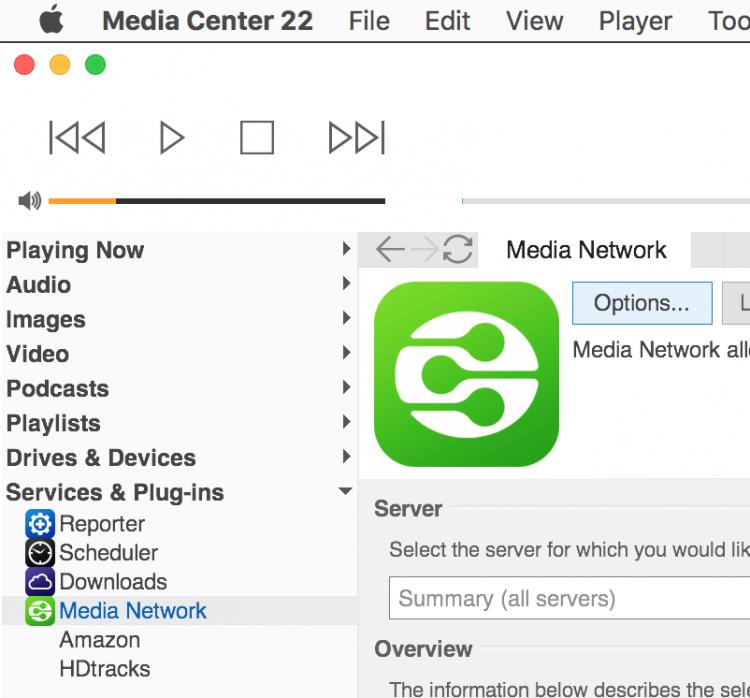Click the Scheduler clock icon
Viewport: 750px width, 698px height.
[40, 553]
